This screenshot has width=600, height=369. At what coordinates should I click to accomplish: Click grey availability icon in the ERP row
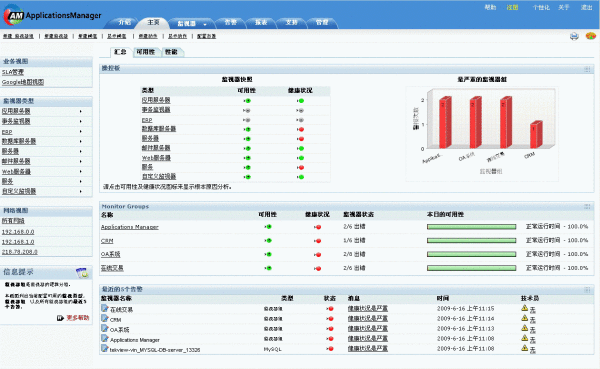coord(247,120)
